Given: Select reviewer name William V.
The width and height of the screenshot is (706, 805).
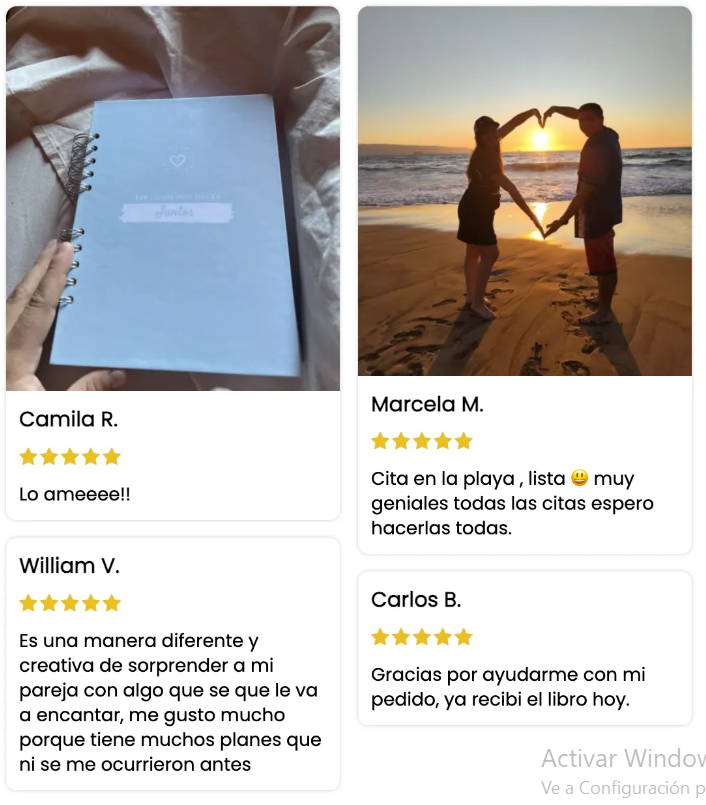Looking at the screenshot, I should pyautogui.click(x=69, y=566).
